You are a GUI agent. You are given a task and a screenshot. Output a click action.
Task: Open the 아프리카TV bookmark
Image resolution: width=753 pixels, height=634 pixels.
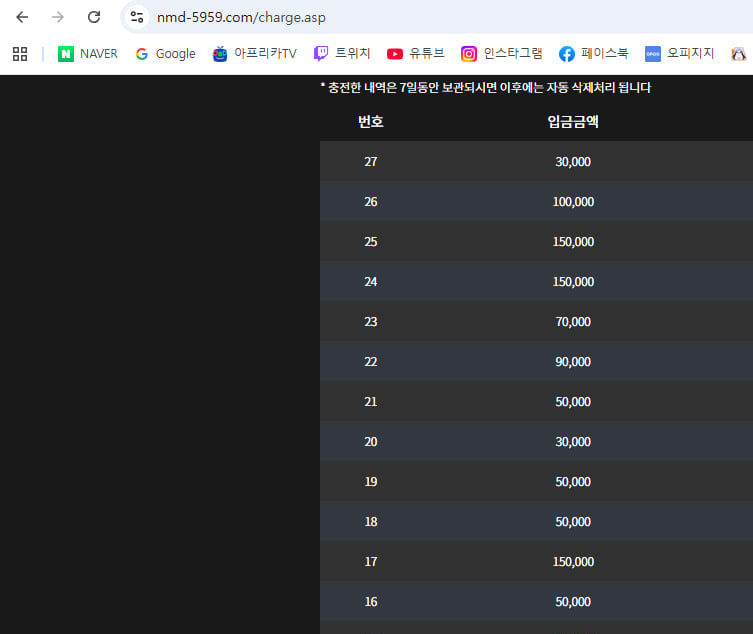tap(254, 54)
